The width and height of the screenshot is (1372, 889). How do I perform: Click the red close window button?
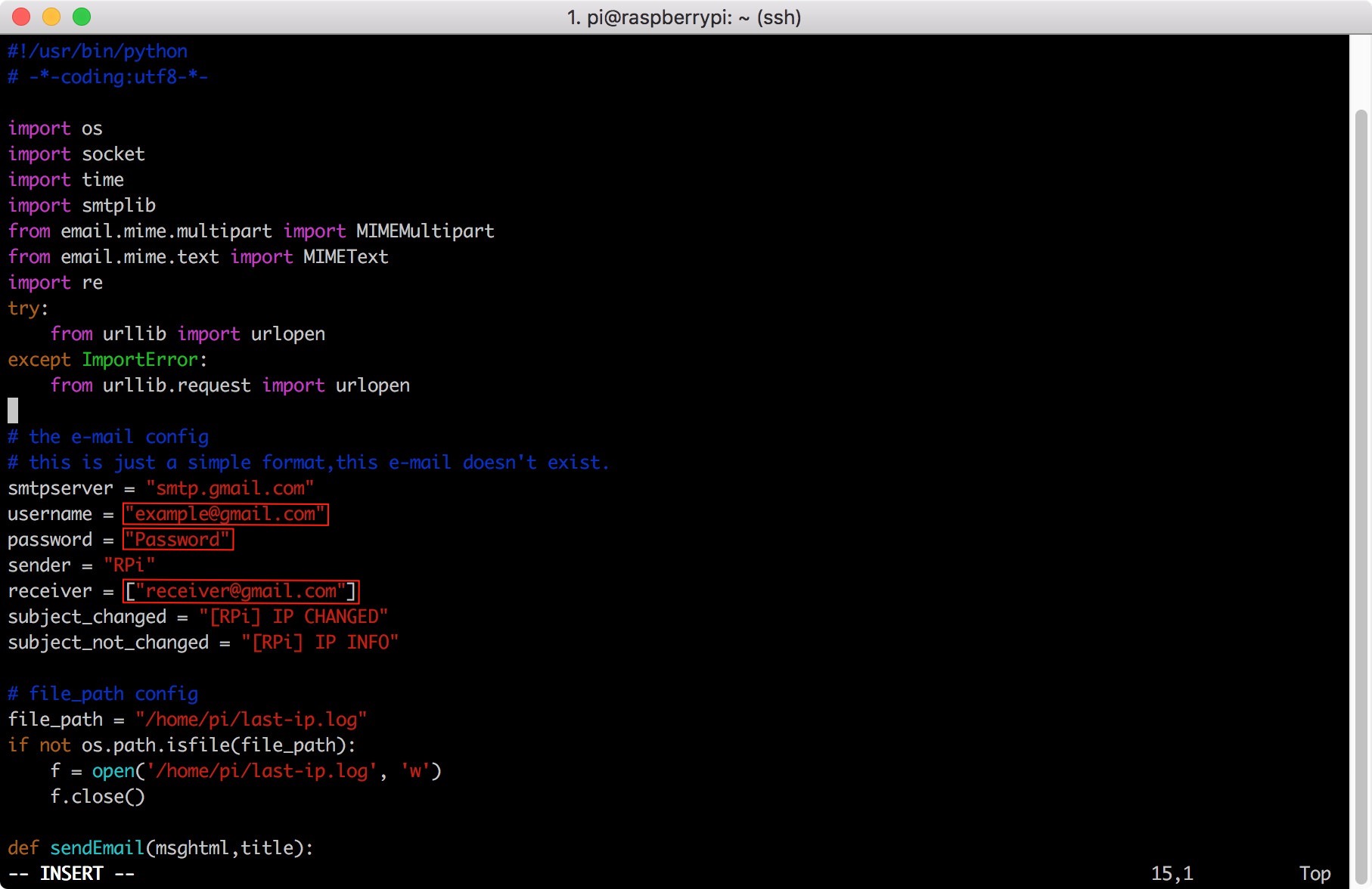coord(21,17)
